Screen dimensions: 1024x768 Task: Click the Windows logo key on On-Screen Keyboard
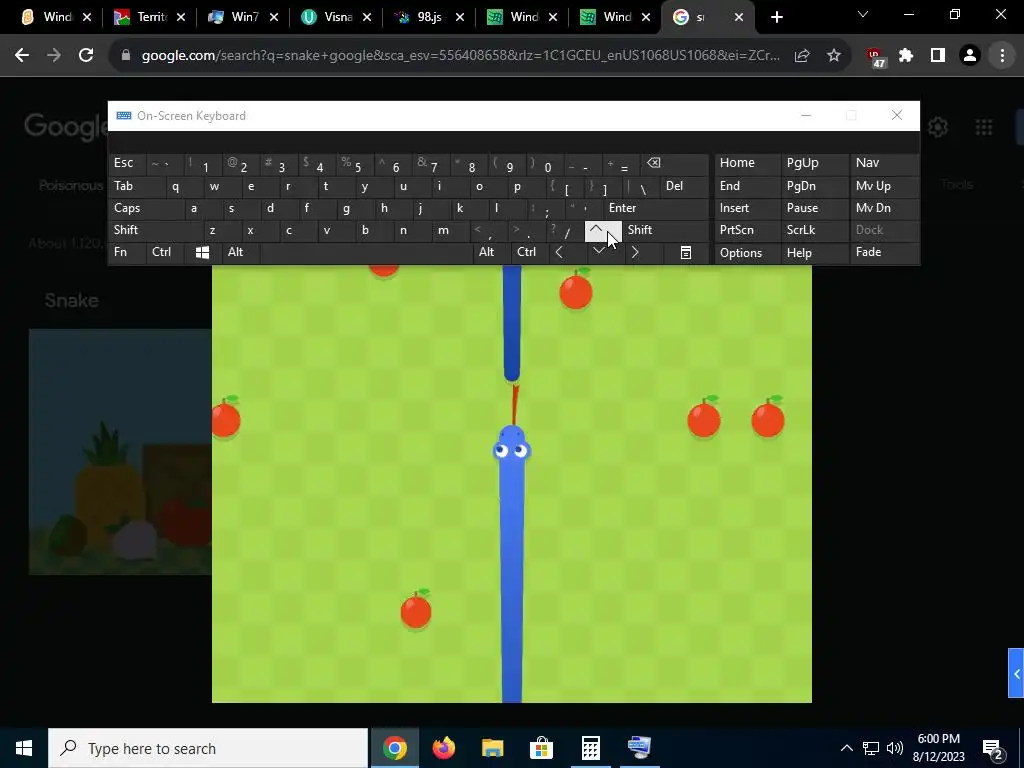coord(202,252)
